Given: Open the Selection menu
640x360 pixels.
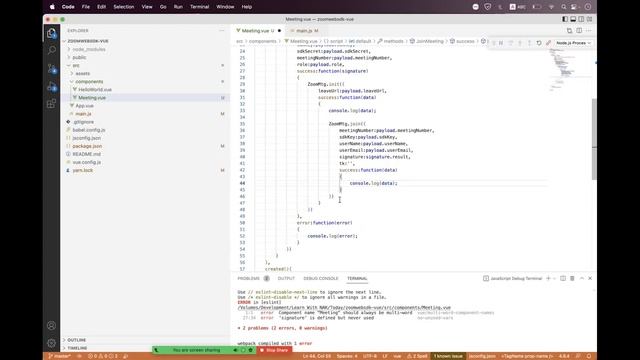Looking at the screenshot, I should coord(124,7).
